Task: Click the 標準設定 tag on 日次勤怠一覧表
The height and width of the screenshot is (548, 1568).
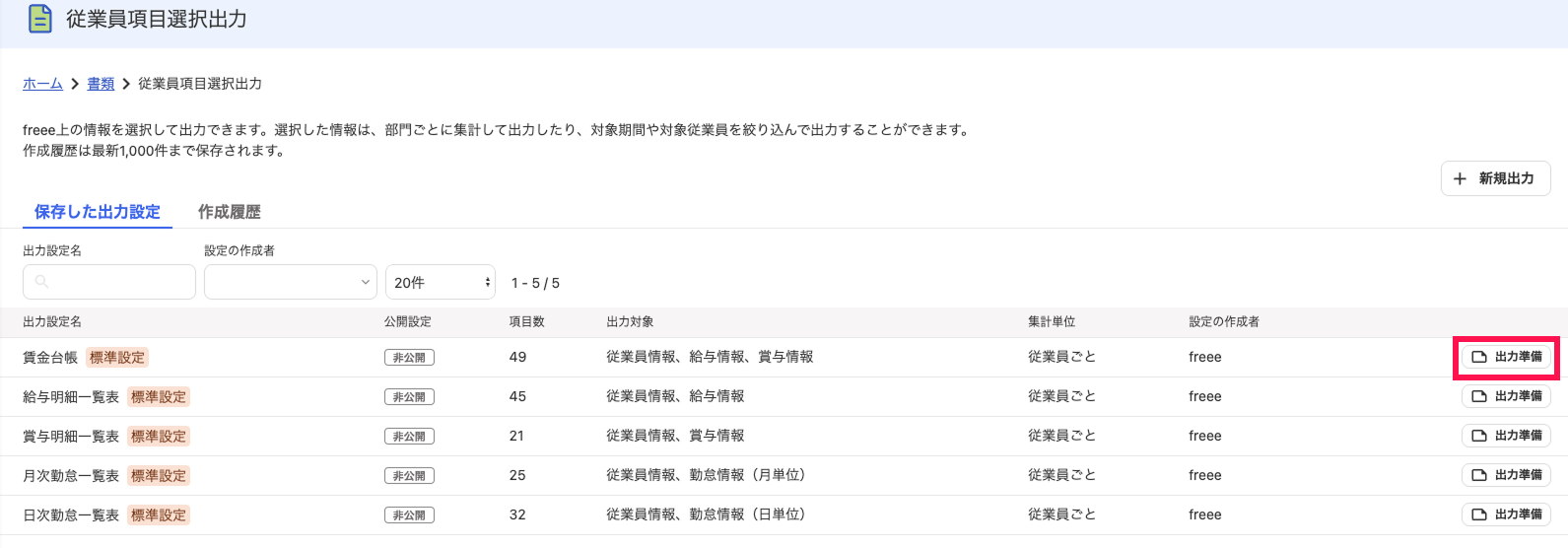Action: point(159,515)
